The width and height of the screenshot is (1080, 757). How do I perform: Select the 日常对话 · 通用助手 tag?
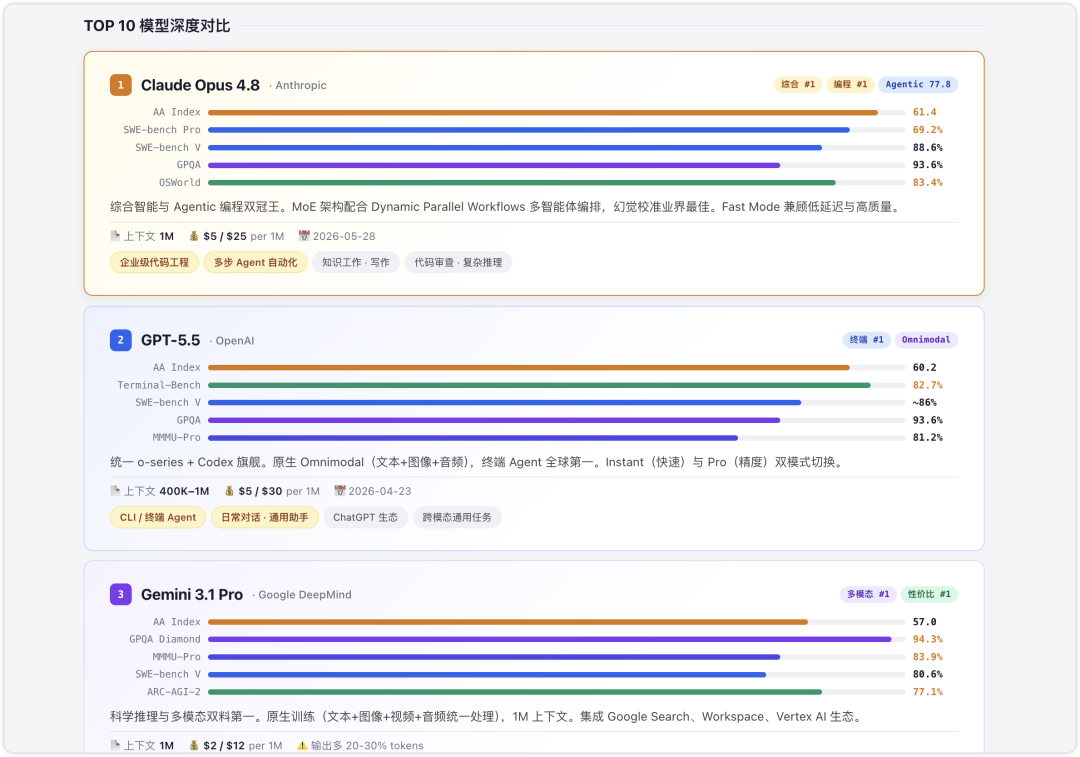(264, 517)
